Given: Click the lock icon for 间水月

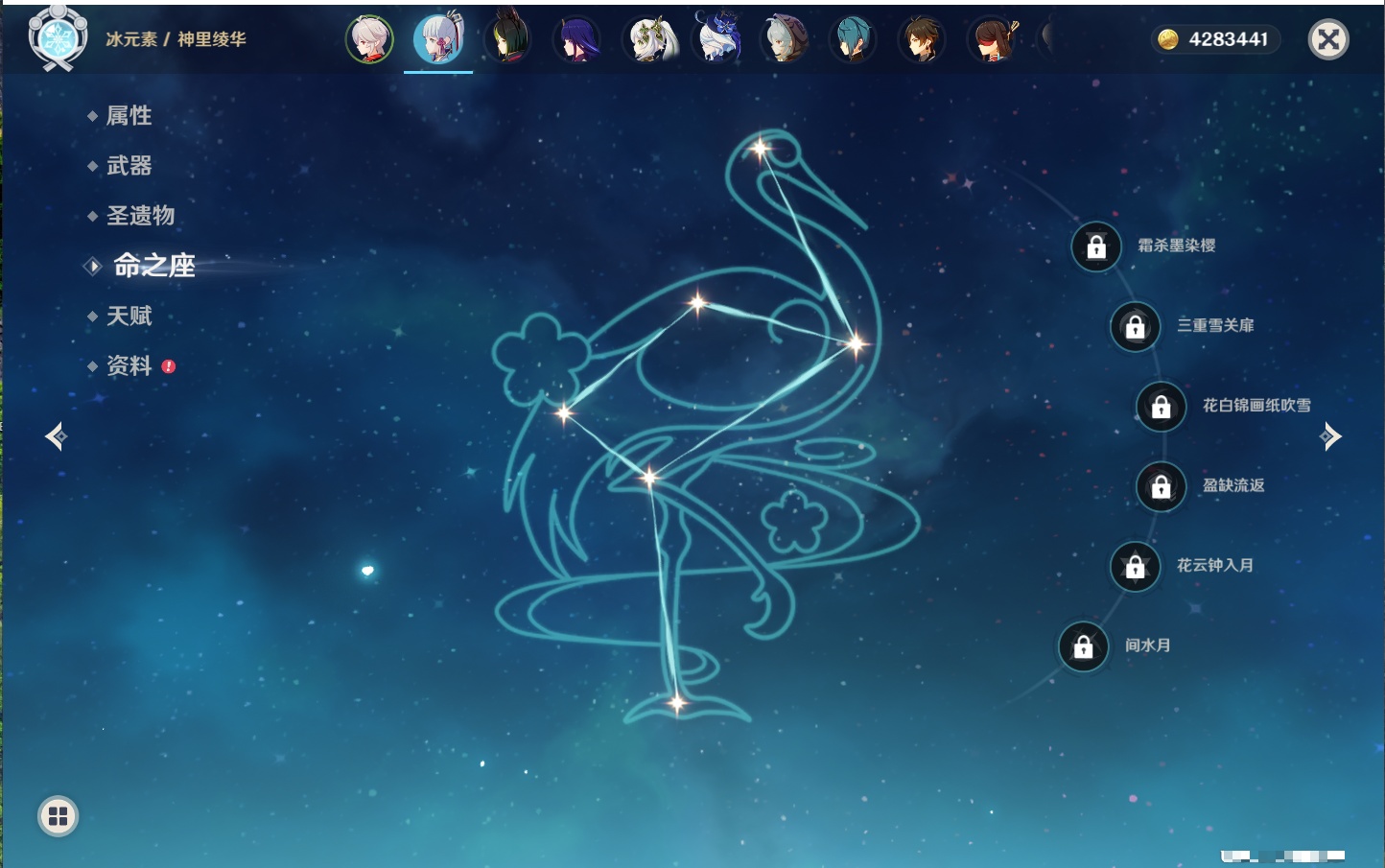Looking at the screenshot, I should pyautogui.click(x=1083, y=646).
